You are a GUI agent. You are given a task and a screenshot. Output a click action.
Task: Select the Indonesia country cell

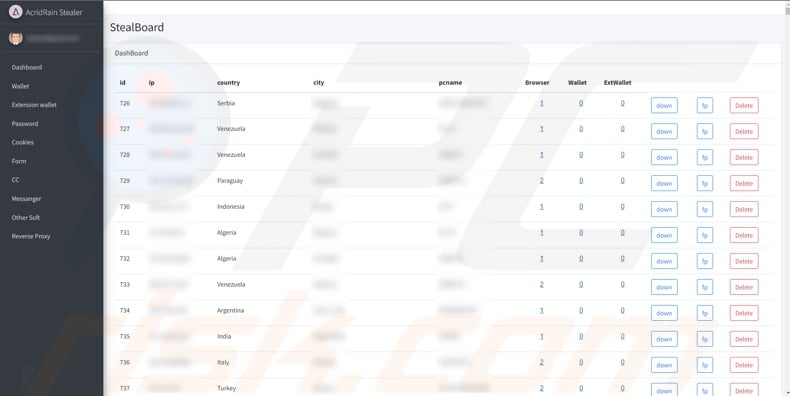(x=231, y=207)
